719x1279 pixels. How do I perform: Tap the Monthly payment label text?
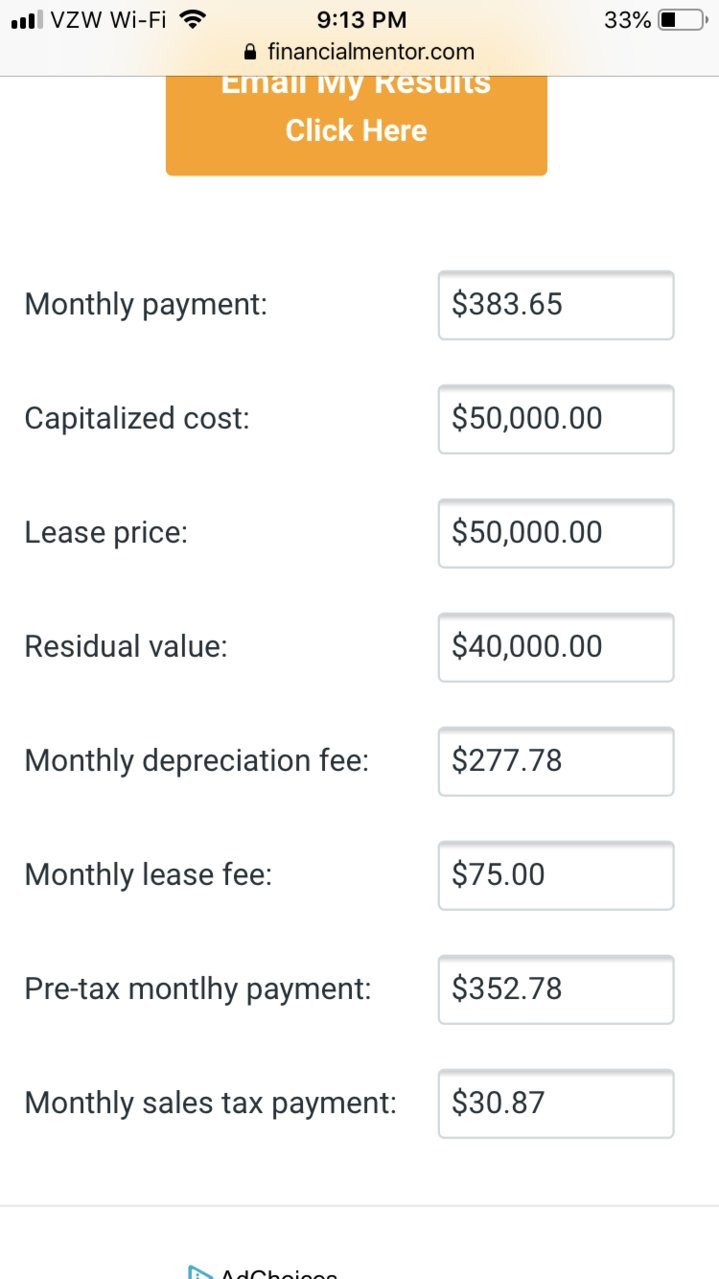tap(146, 305)
